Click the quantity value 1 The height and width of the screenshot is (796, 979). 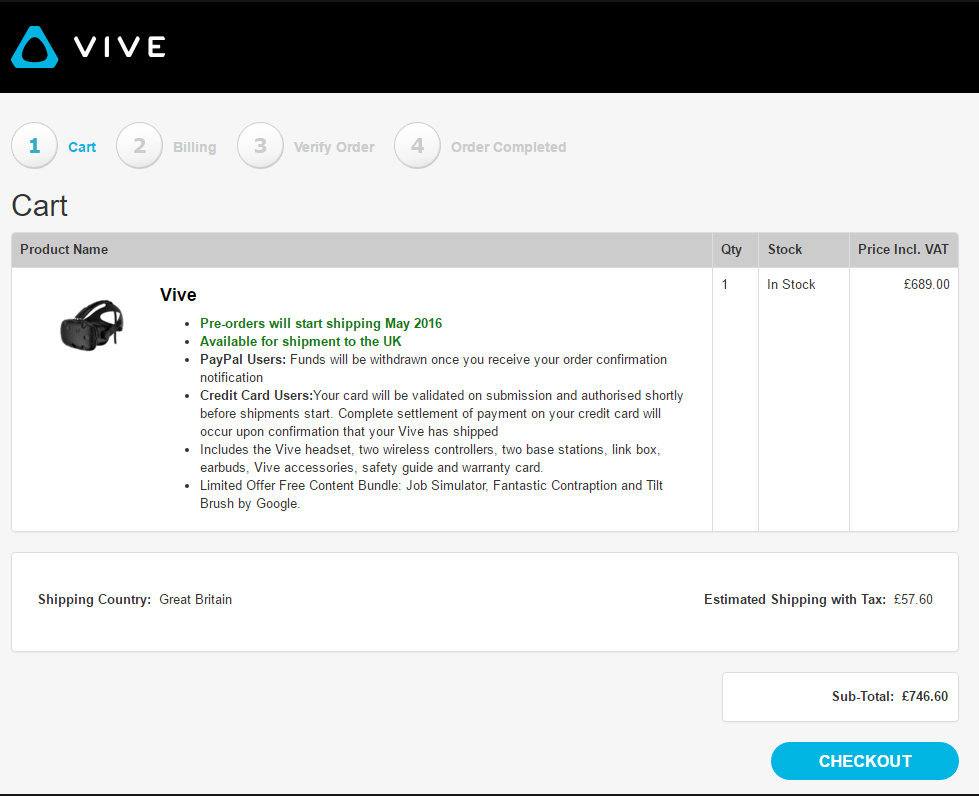tap(725, 285)
